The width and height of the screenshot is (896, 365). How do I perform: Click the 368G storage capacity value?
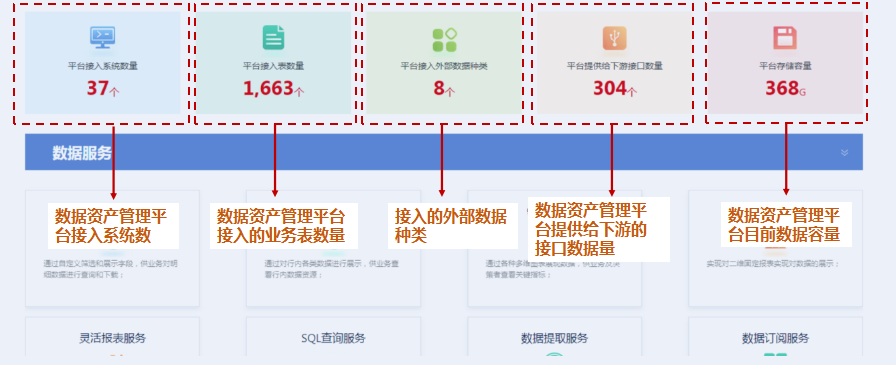(785, 89)
